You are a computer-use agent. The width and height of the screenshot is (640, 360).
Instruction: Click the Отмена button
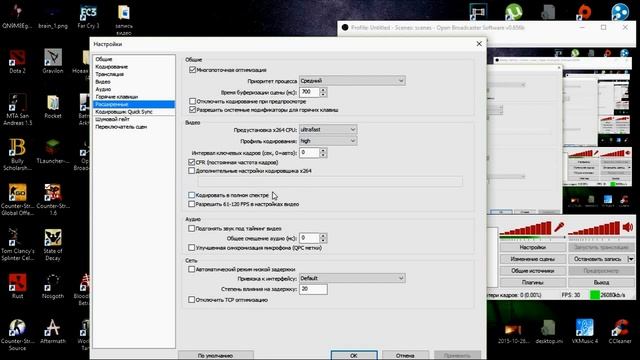[405, 355]
